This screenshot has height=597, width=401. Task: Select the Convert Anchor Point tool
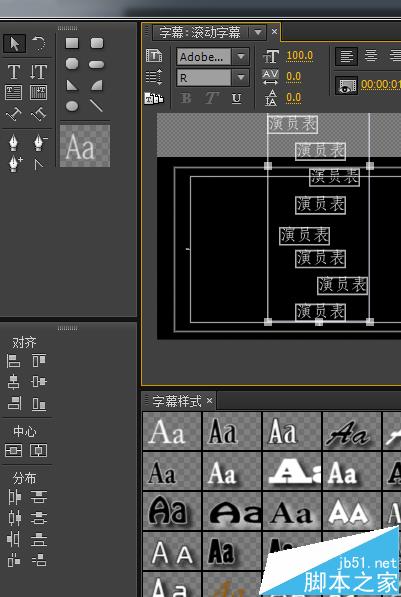pyautogui.click(x=39, y=164)
